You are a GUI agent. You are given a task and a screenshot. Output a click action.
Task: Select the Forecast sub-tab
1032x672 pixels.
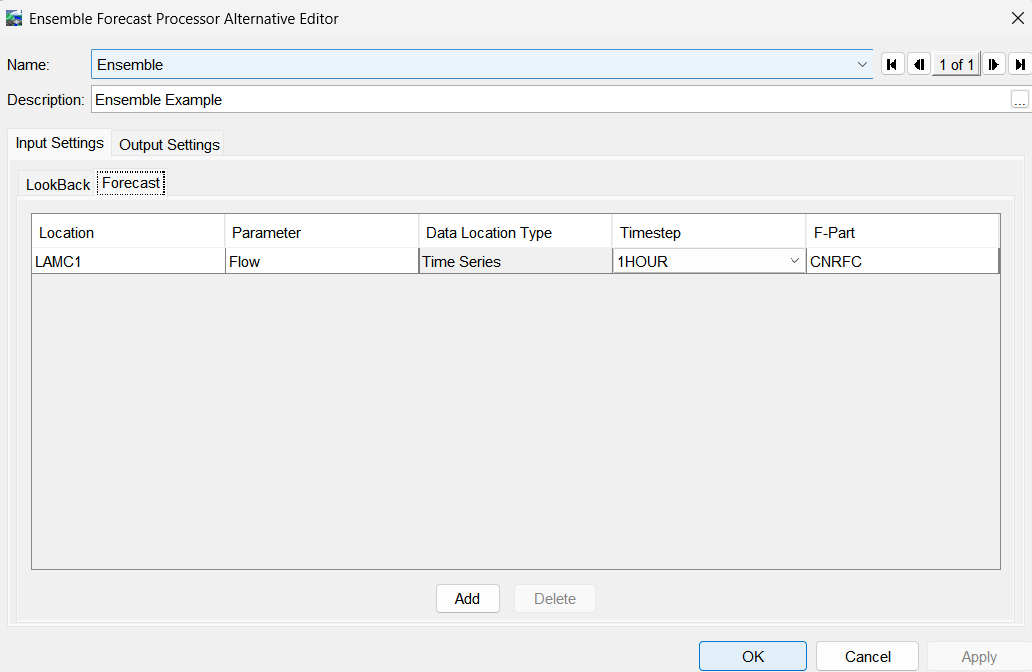click(131, 183)
